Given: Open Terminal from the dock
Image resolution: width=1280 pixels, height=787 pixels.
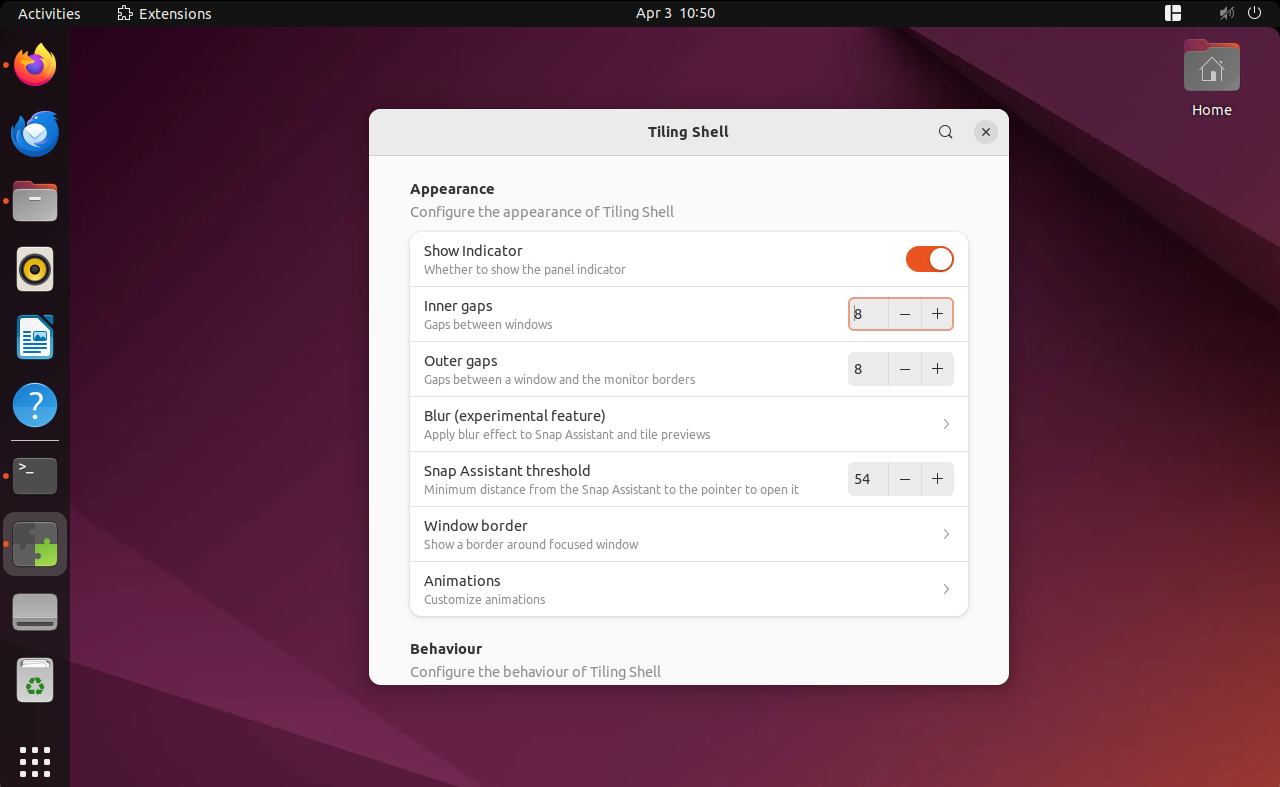Looking at the screenshot, I should coord(35,476).
